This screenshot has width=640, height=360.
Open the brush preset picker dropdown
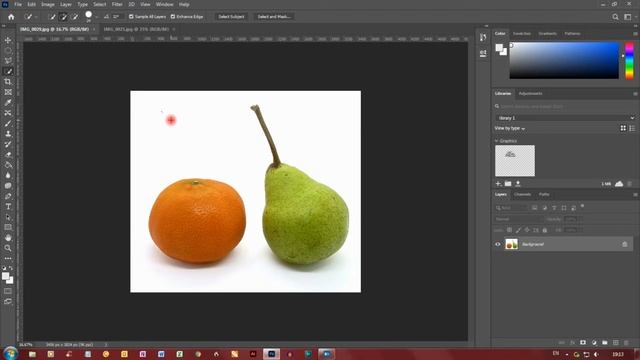point(97,17)
